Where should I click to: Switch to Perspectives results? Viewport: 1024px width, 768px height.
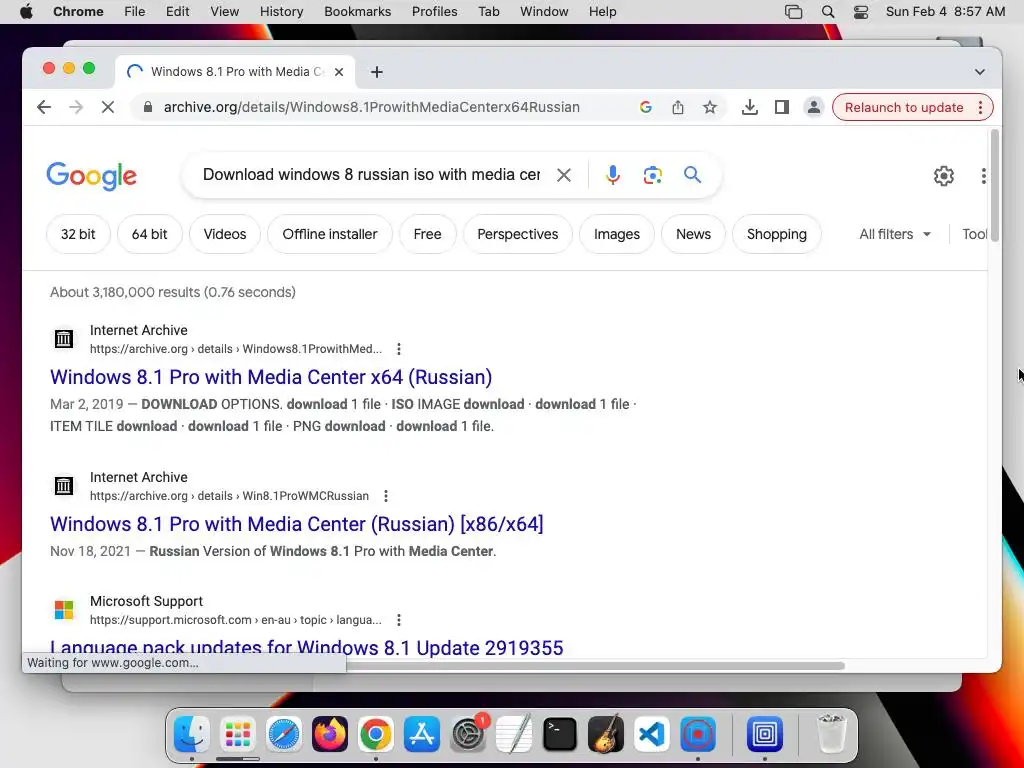(x=518, y=234)
